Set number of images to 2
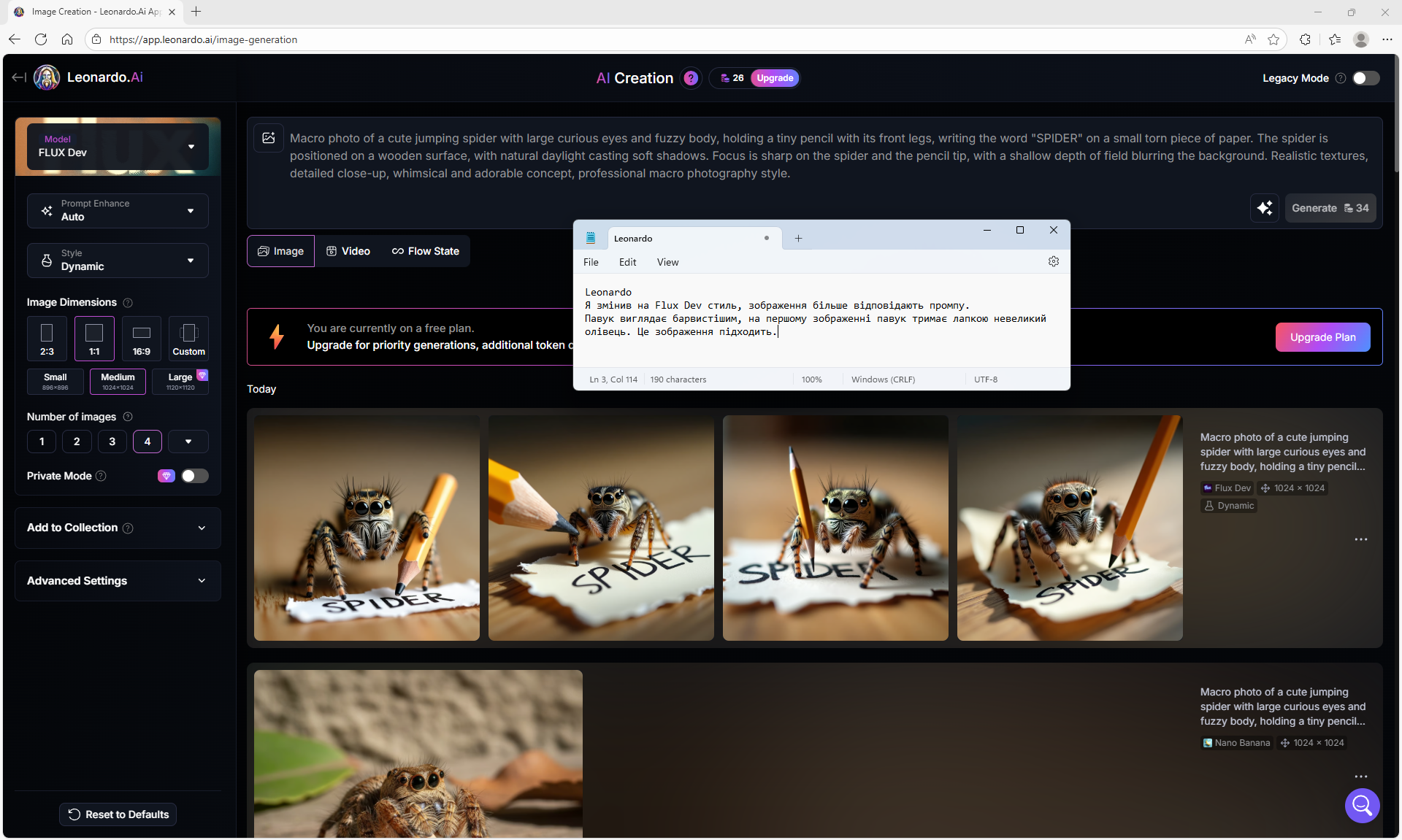 [x=77, y=442]
